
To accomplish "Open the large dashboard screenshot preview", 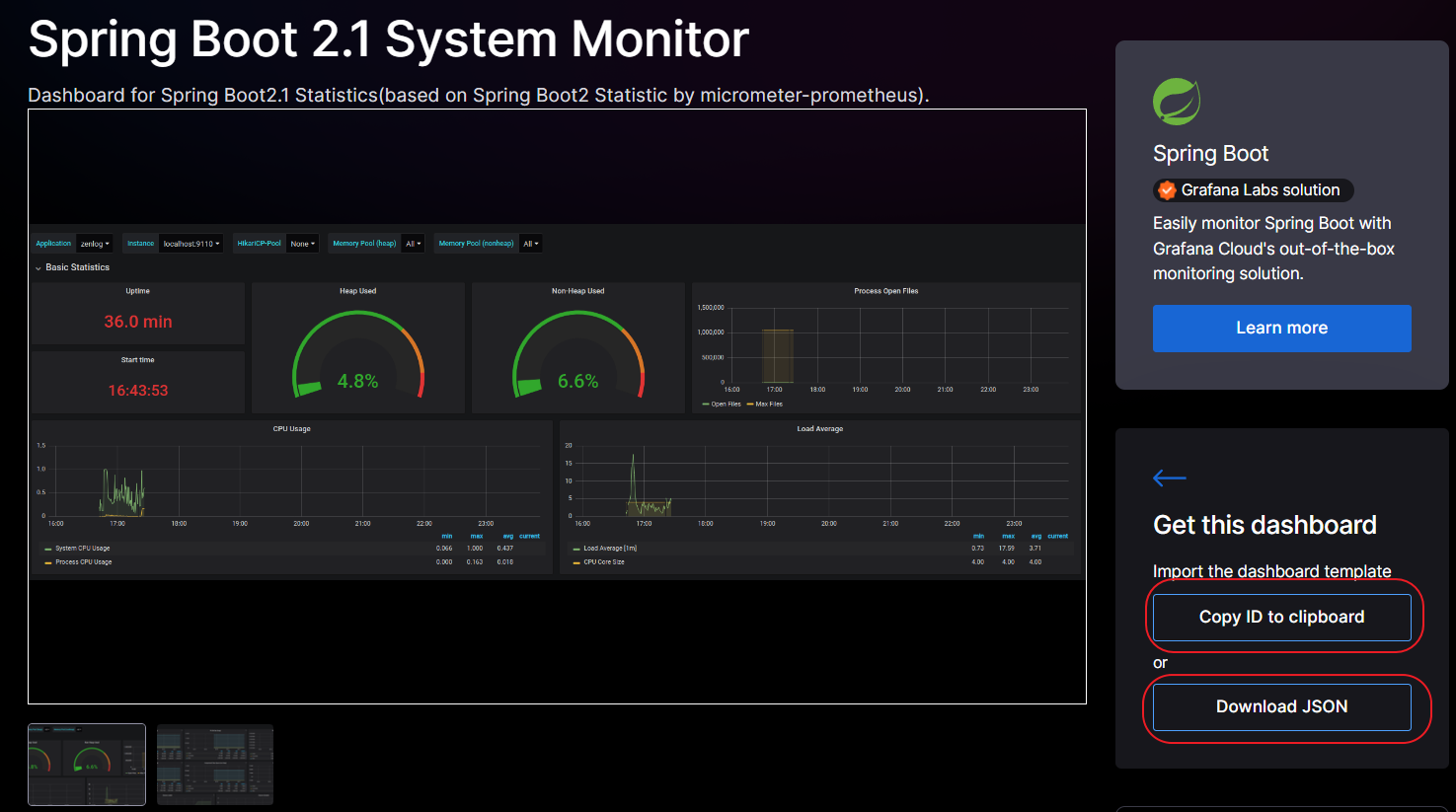I will click(557, 406).
